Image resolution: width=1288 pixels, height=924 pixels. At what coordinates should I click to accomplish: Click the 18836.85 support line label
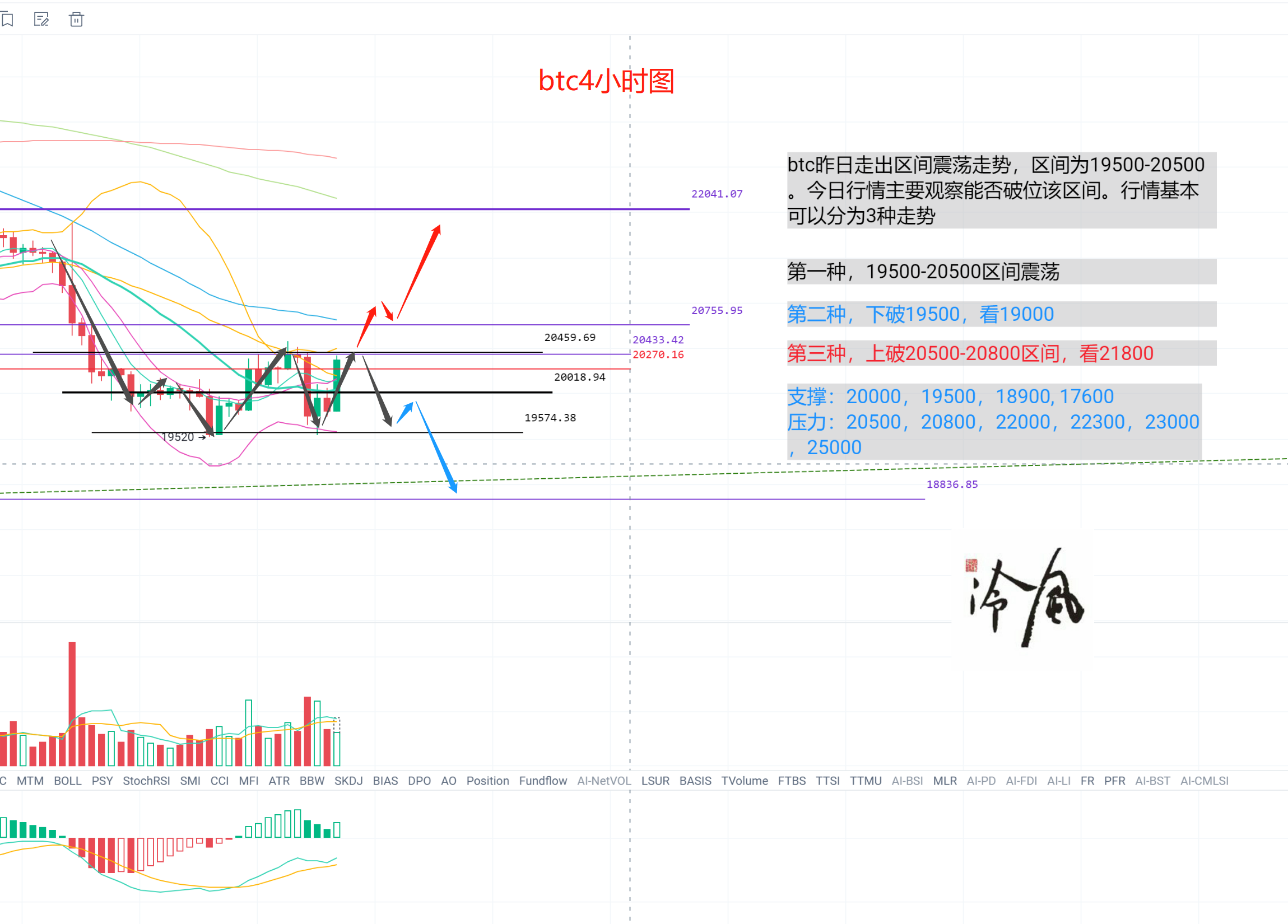[x=952, y=484]
